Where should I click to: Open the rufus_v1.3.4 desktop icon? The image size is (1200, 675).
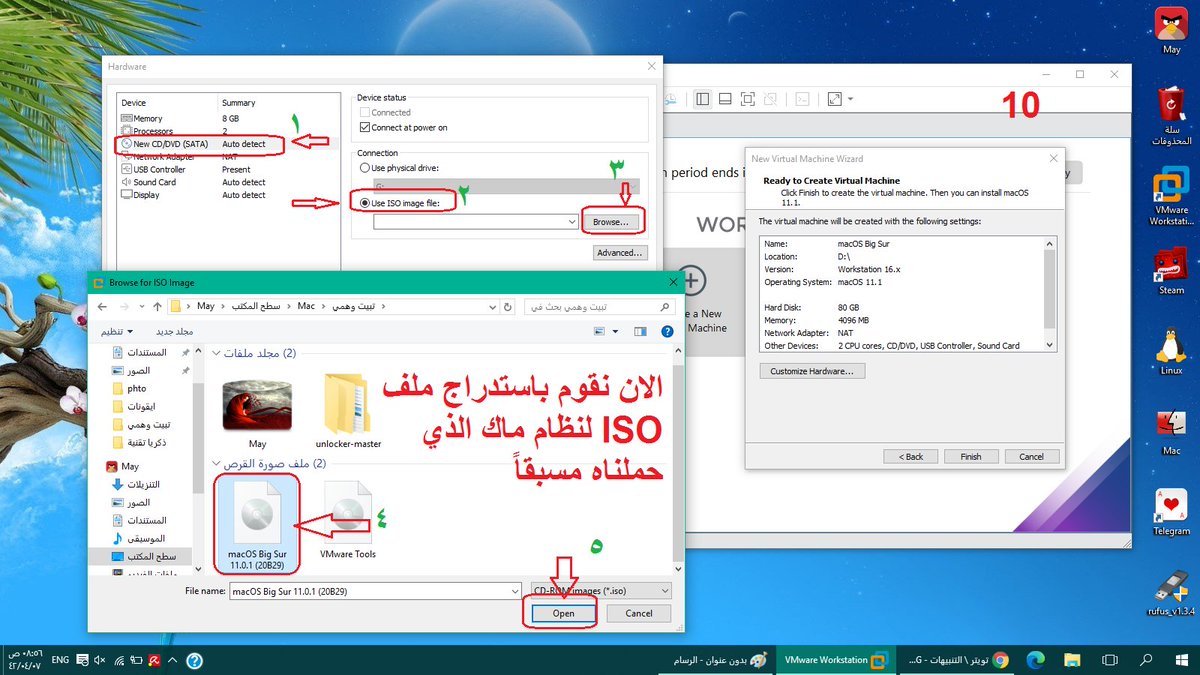click(x=1171, y=593)
